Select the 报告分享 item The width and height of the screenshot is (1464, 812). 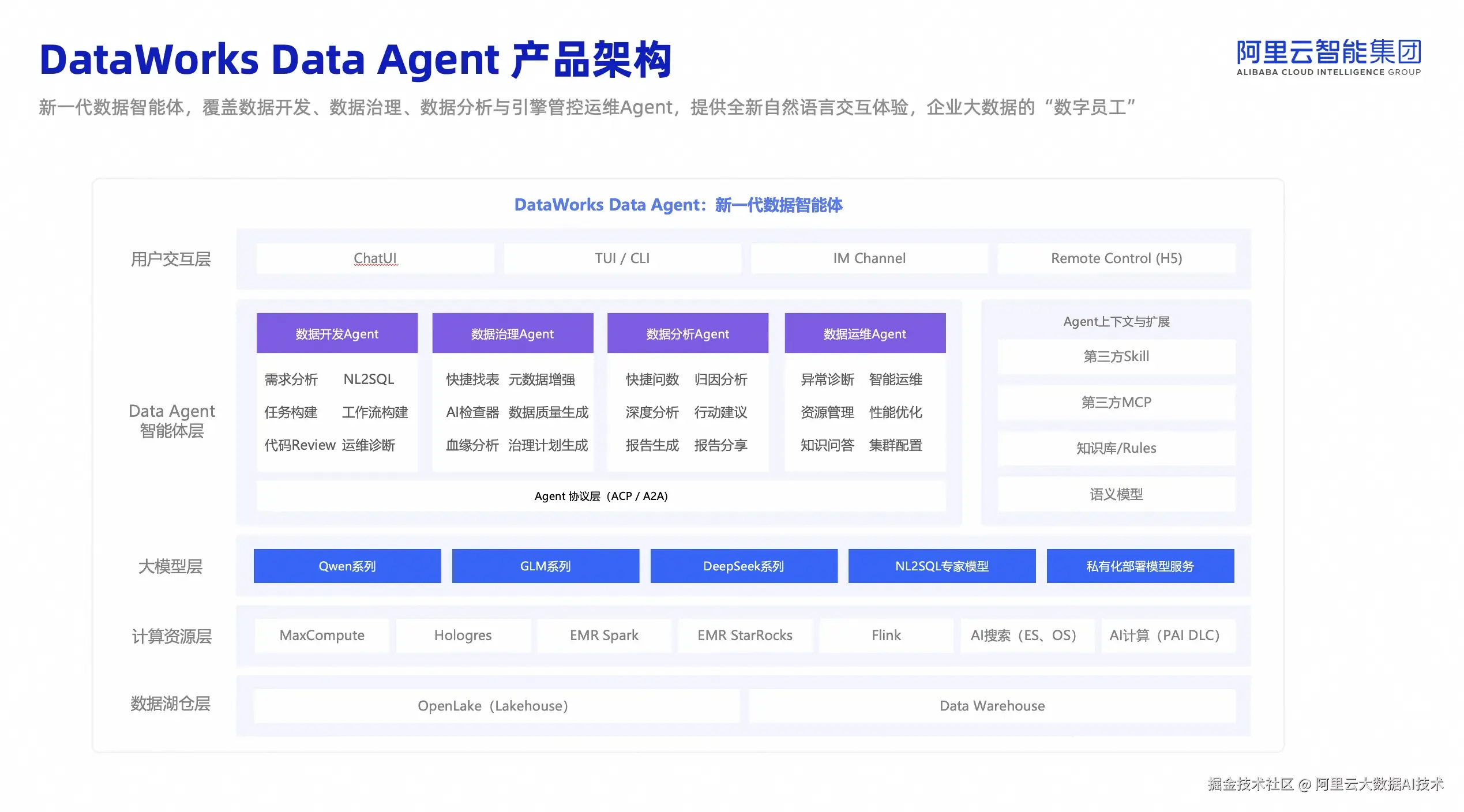[x=721, y=445]
